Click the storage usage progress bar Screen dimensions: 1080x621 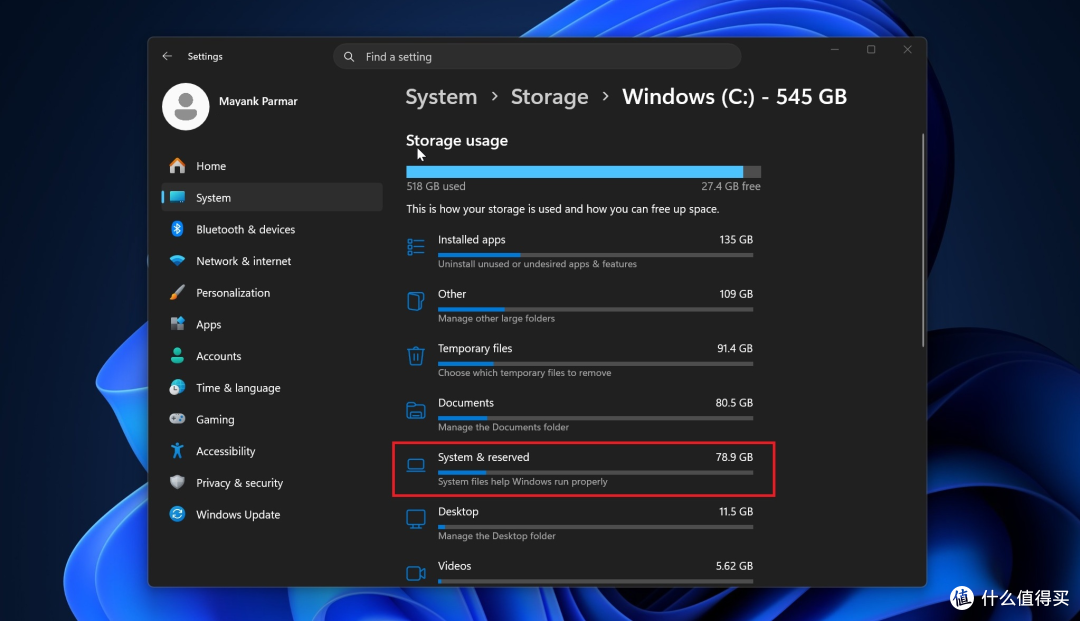point(583,172)
